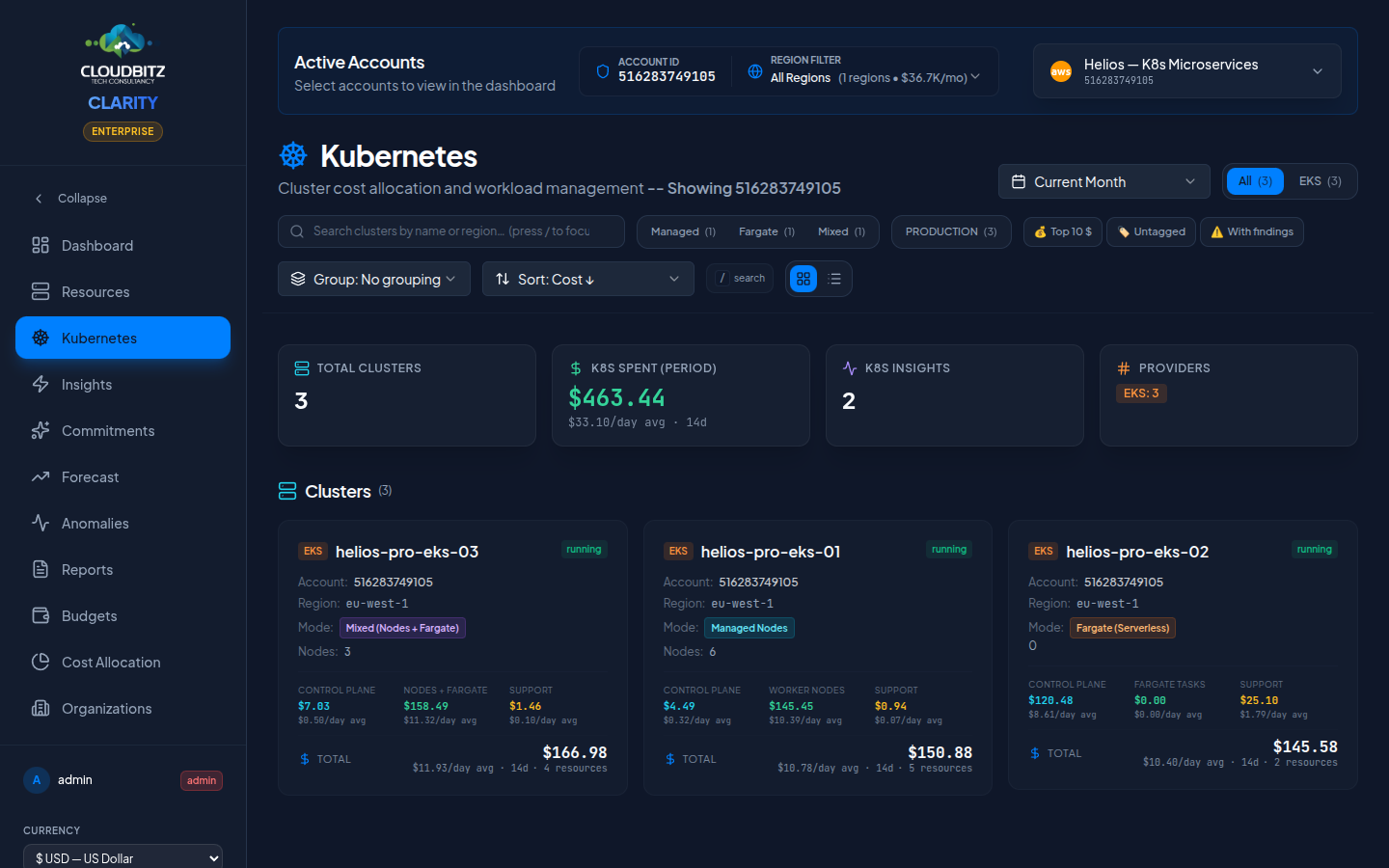Click the Anomalies pulse icon
The height and width of the screenshot is (868, 1389).
[x=41, y=523]
